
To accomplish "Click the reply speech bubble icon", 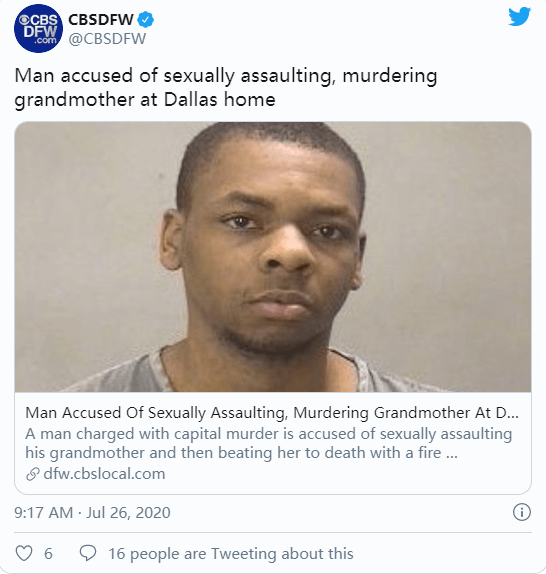I will 88,553.
